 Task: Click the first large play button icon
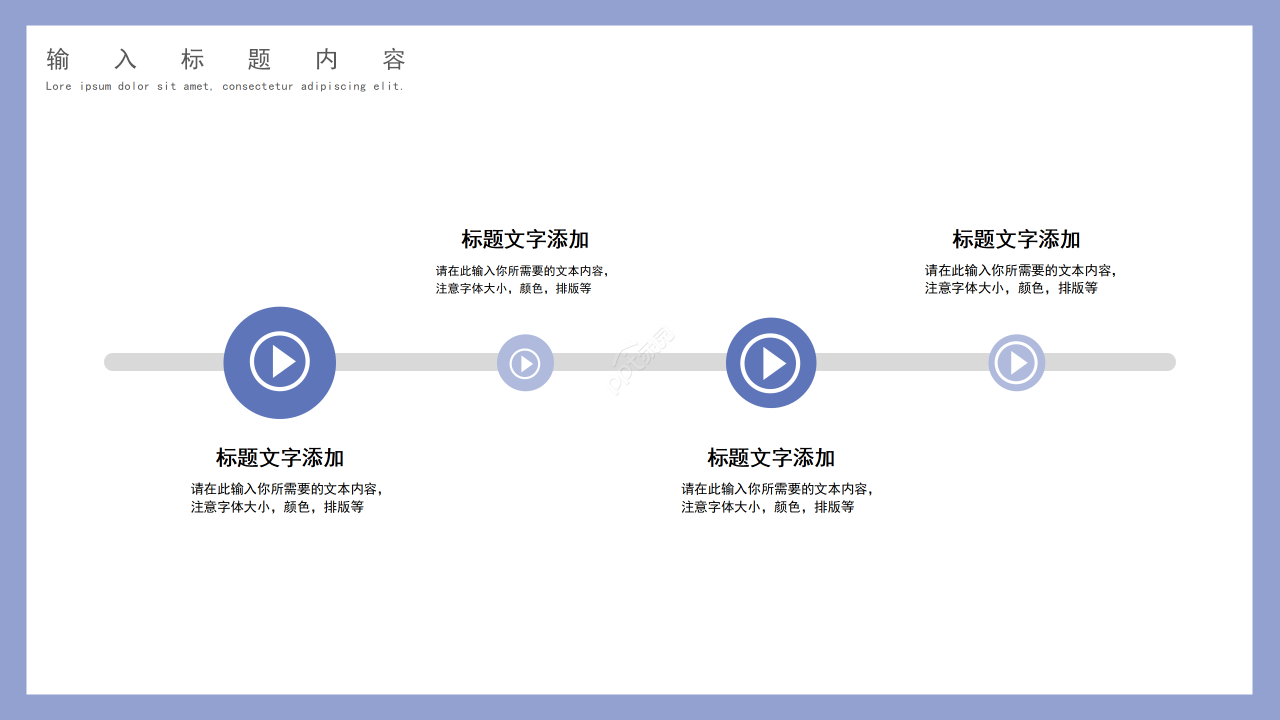280,362
